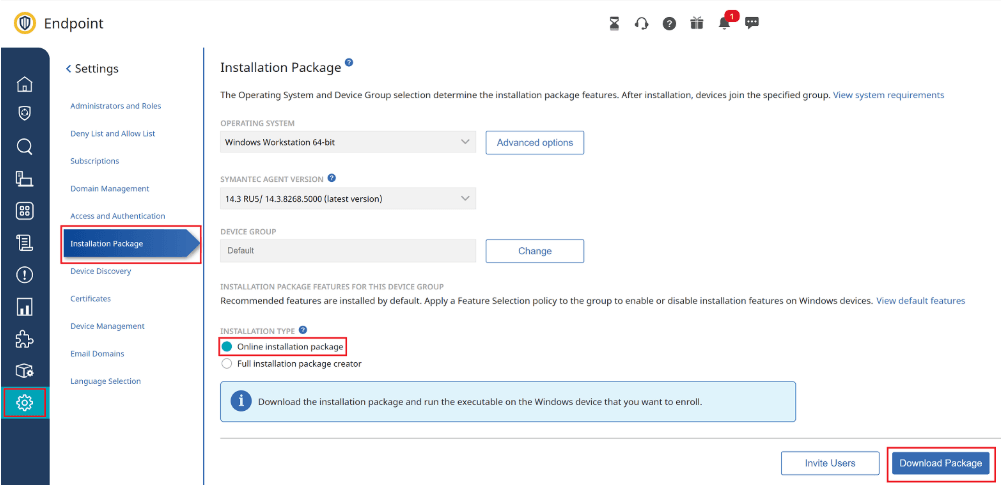Expand the Operating System dropdown
This screenshot has height=487, width=1006.
coord(348,143)
